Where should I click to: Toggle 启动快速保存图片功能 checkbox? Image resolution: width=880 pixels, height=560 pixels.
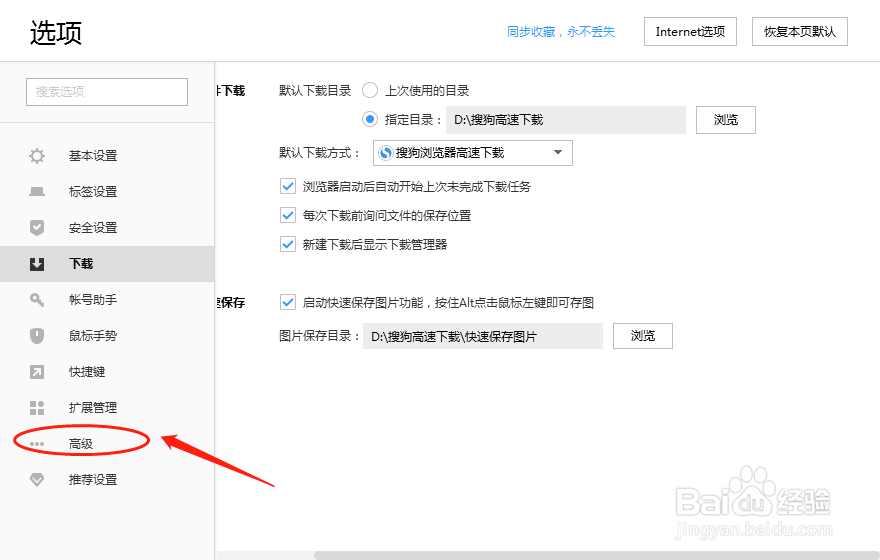(x=288, y=302)
